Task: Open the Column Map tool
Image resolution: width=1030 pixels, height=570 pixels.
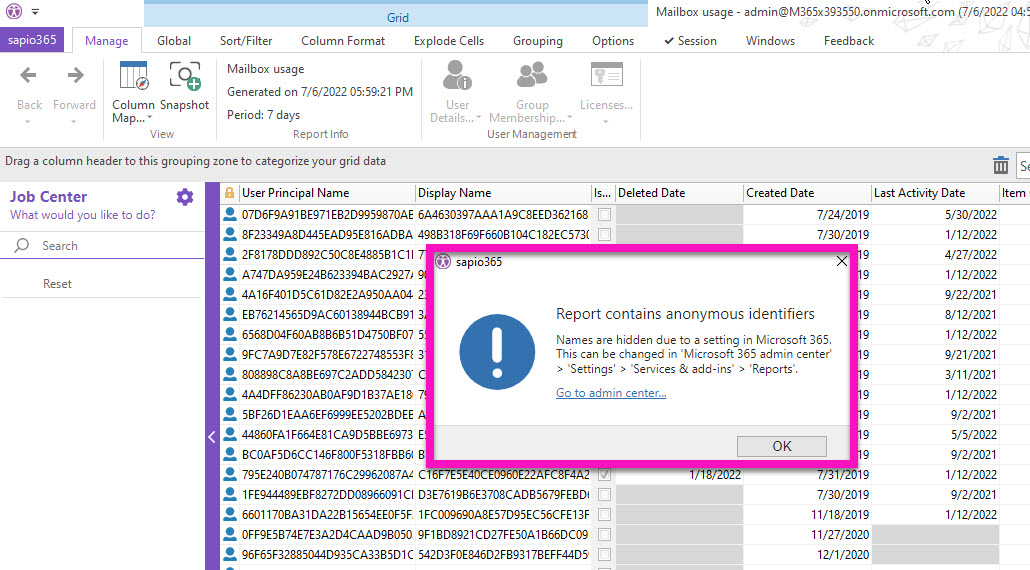Action: pyautogui.click(x=133, y=92)
